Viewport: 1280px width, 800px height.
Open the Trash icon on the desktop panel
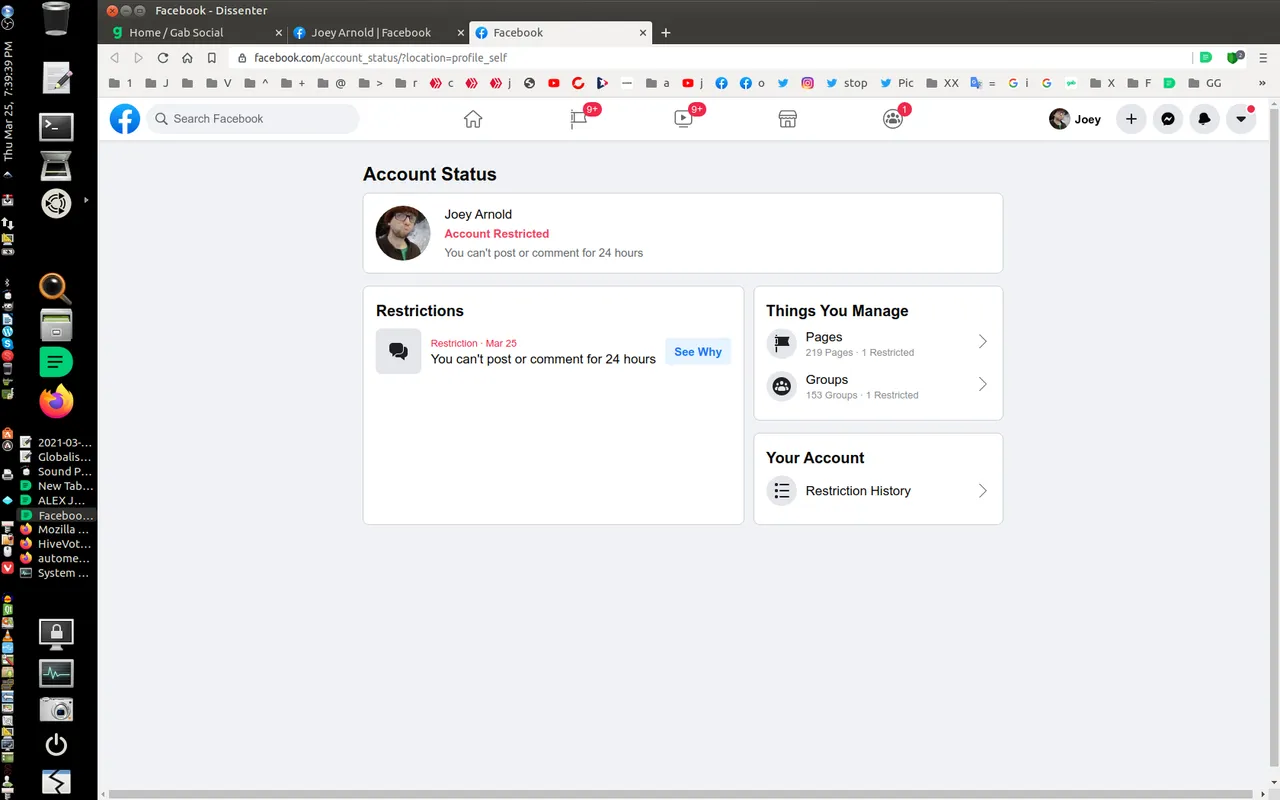pos(56,18)
